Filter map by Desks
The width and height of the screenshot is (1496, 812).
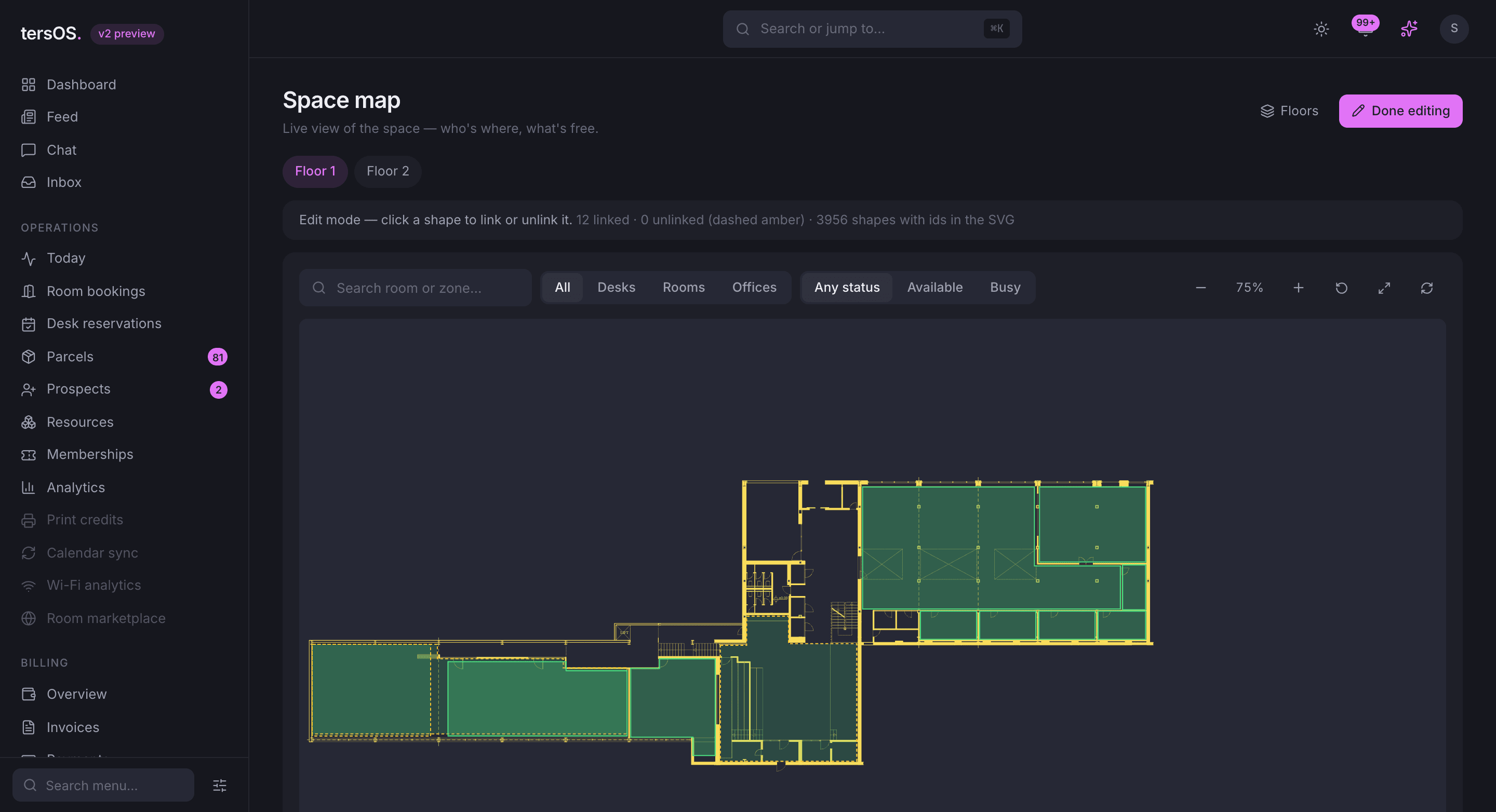click(616, 288)
